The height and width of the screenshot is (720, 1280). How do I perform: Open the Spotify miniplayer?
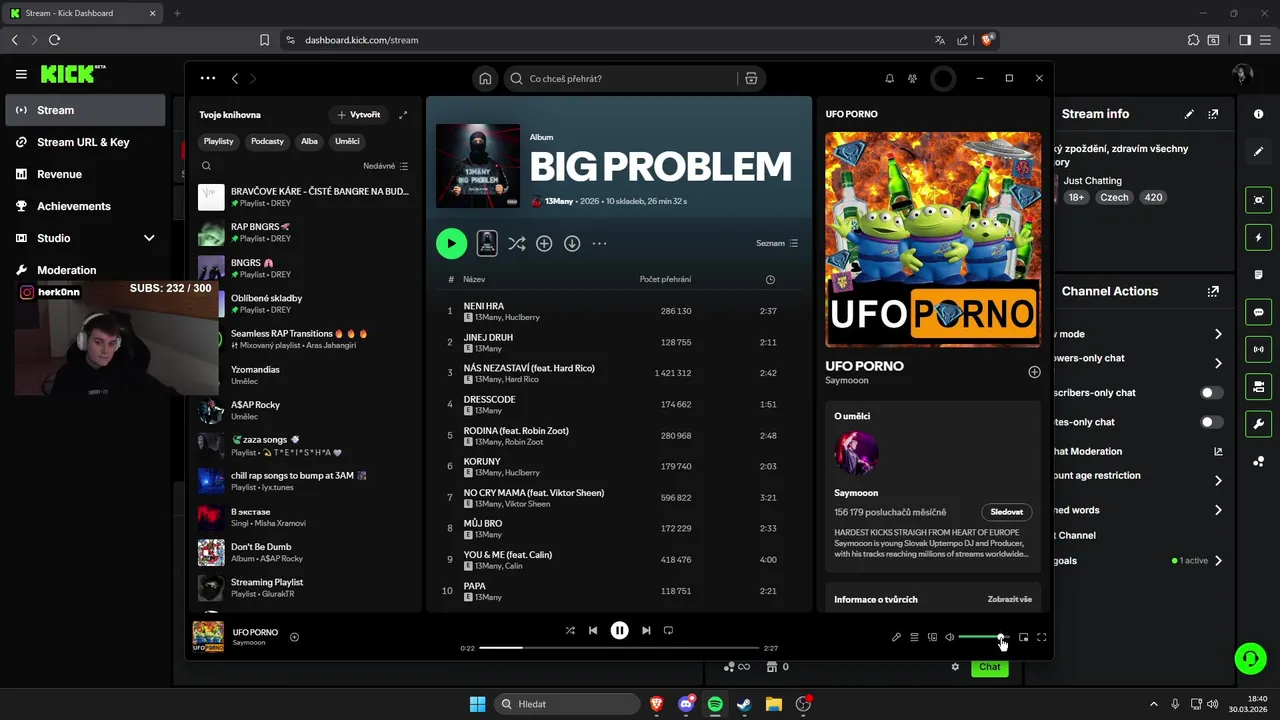1023,637
